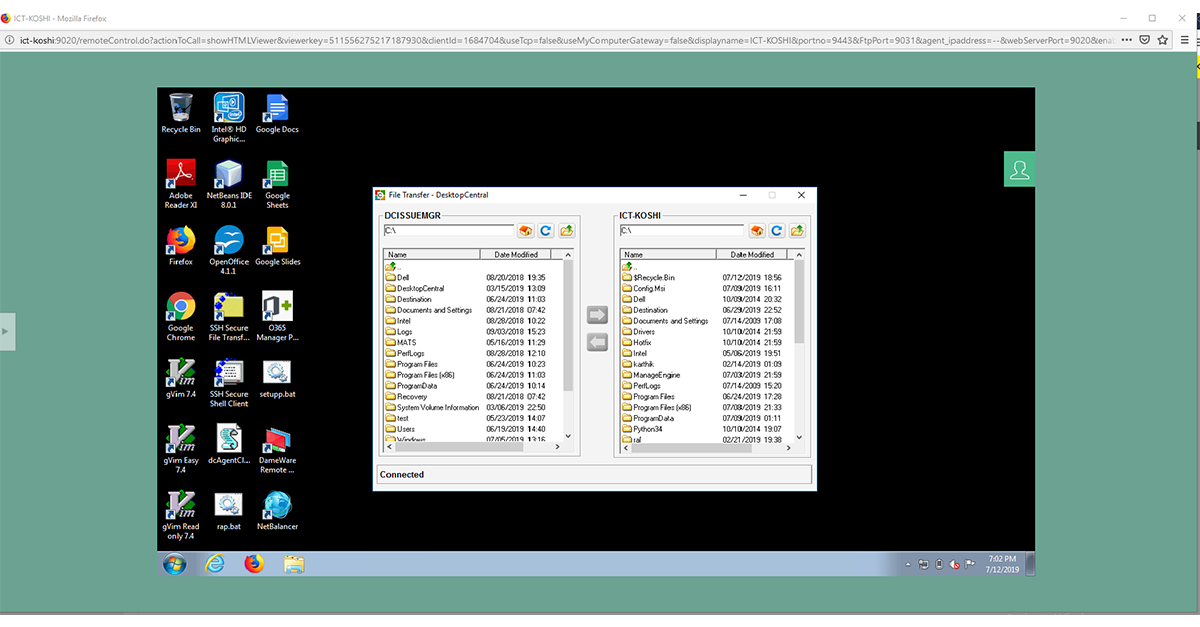
Task: Bookmark this page with the star icon
Action: pos(1163,40)
